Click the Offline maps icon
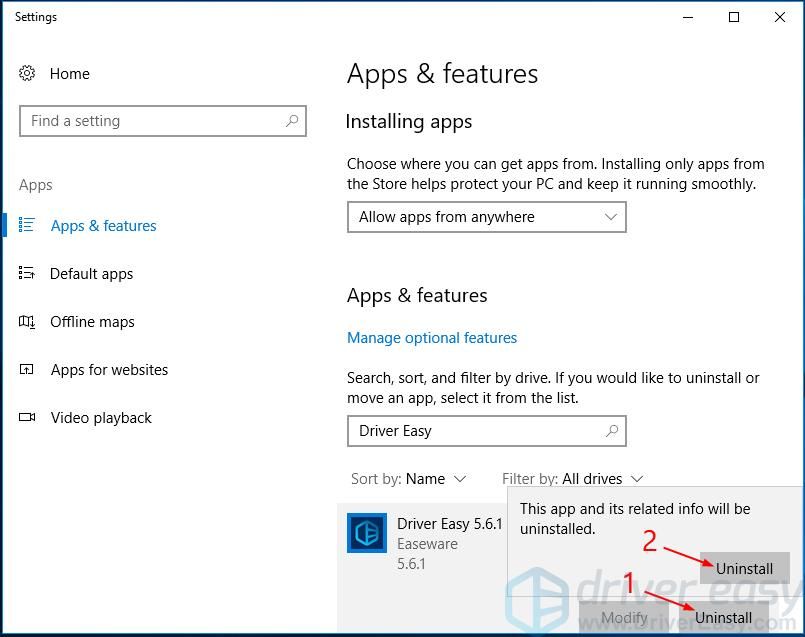This screenshot has width=805, height=637. (27, 322)
